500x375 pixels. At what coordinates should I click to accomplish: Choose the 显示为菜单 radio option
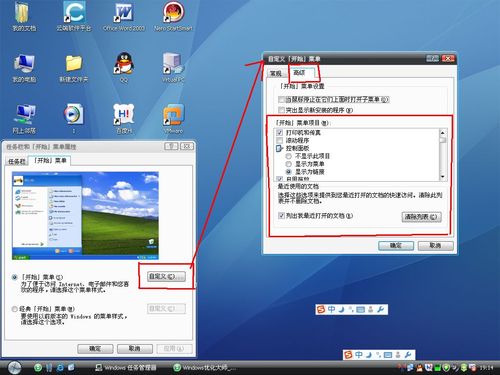point(289,164)
